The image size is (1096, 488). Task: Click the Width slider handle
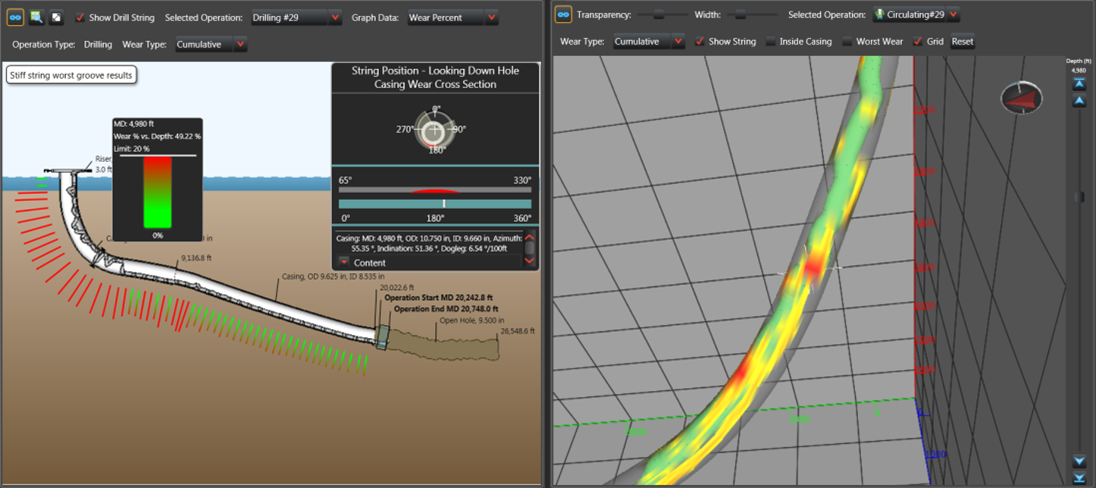pos(740,15)
